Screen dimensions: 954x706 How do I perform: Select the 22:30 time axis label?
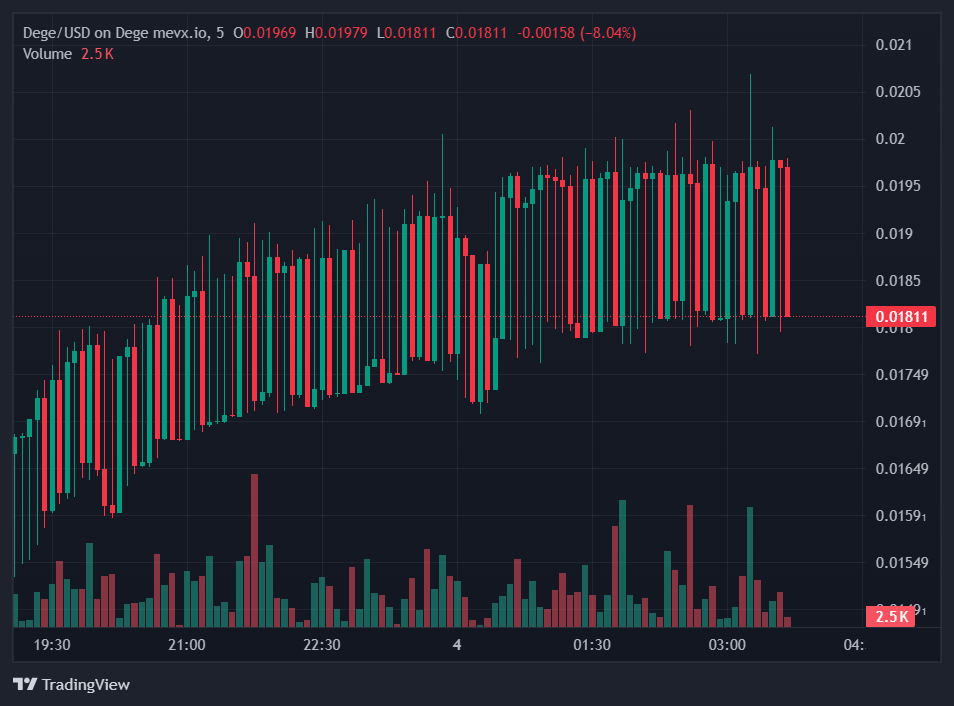[x=322, y=645]
